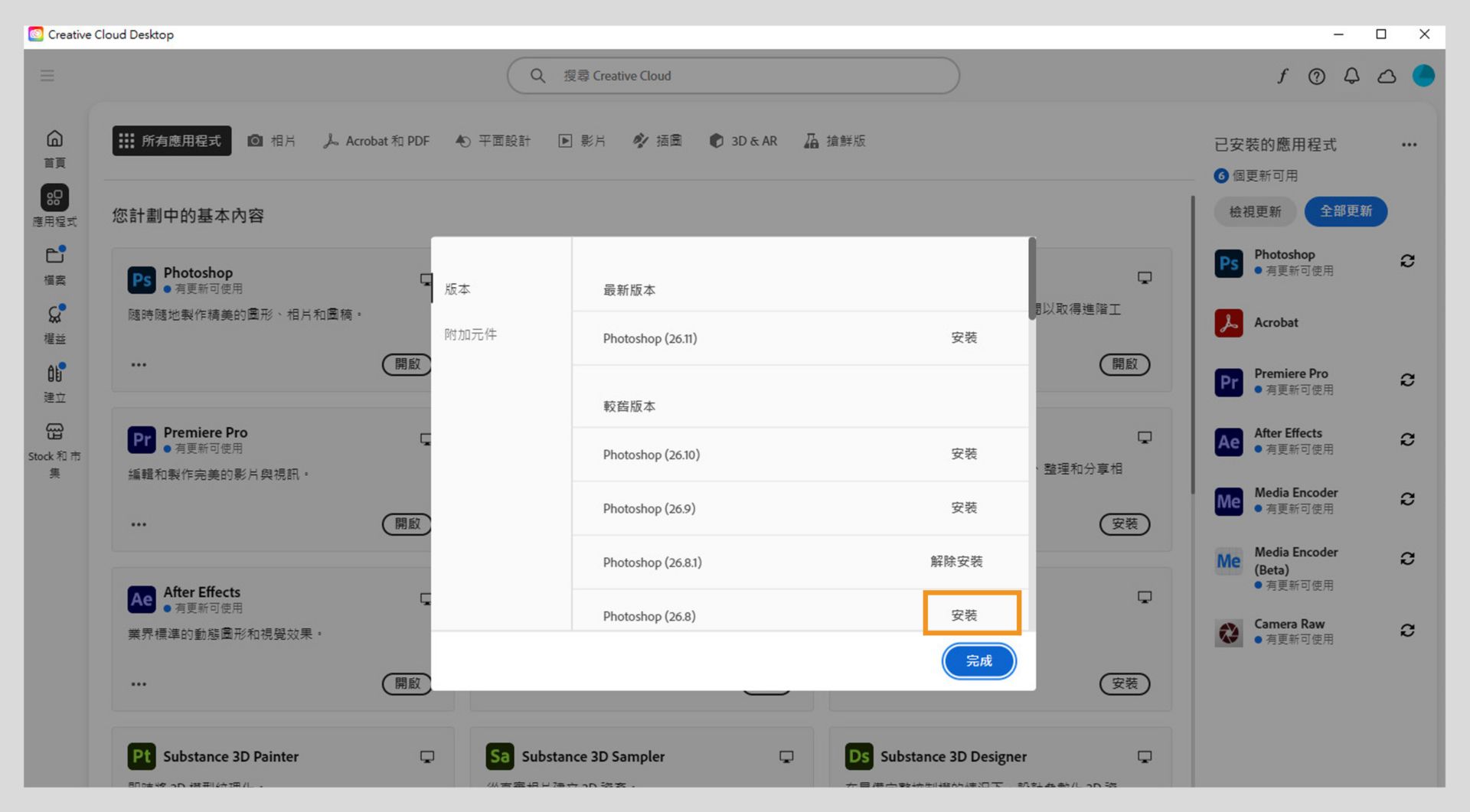This screenshot has height=812, width=1470.
Task: Open more options on After Effects card
Action: click(139, 684)
